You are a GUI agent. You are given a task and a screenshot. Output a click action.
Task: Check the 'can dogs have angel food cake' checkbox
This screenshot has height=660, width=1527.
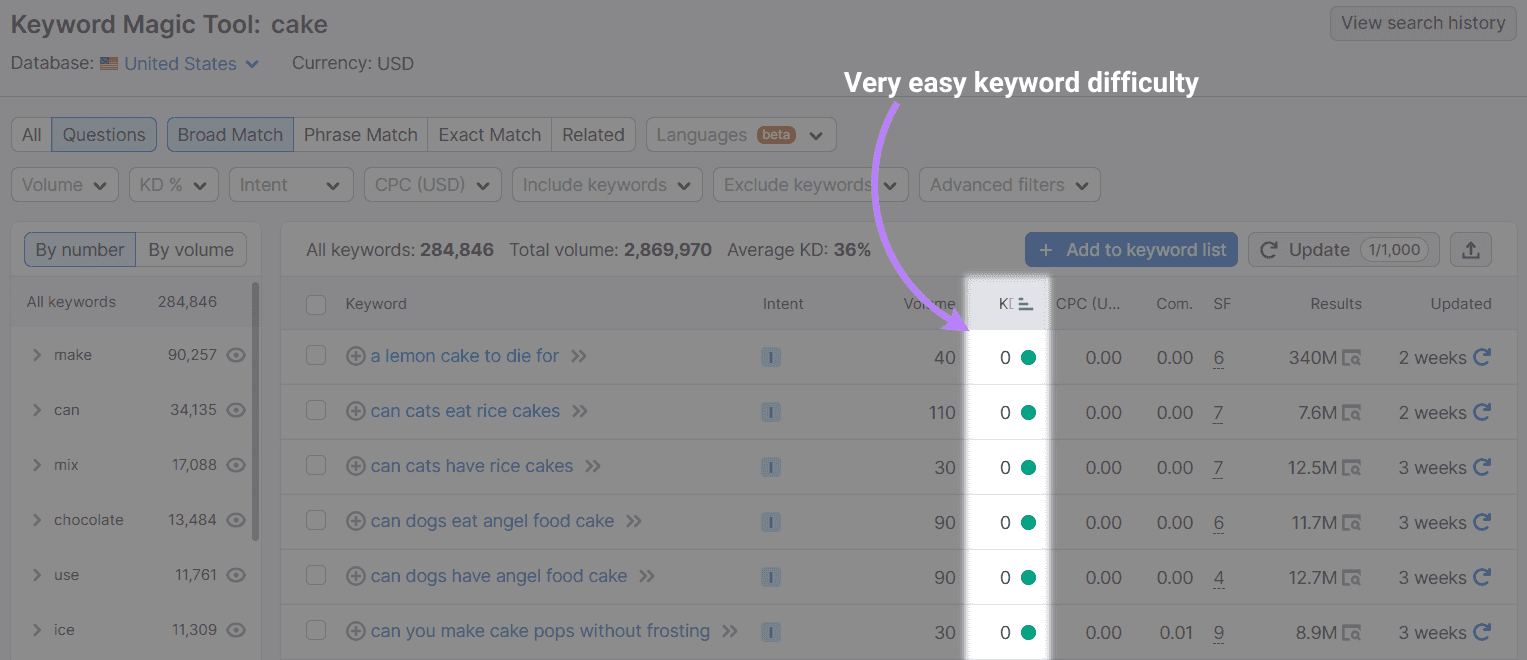316,575
